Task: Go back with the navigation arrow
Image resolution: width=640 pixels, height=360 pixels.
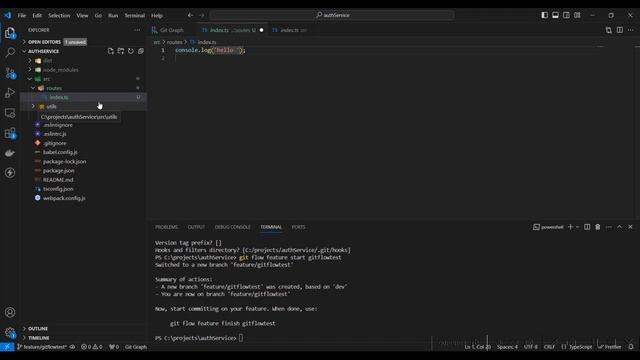Action: [x=190, y=15]
